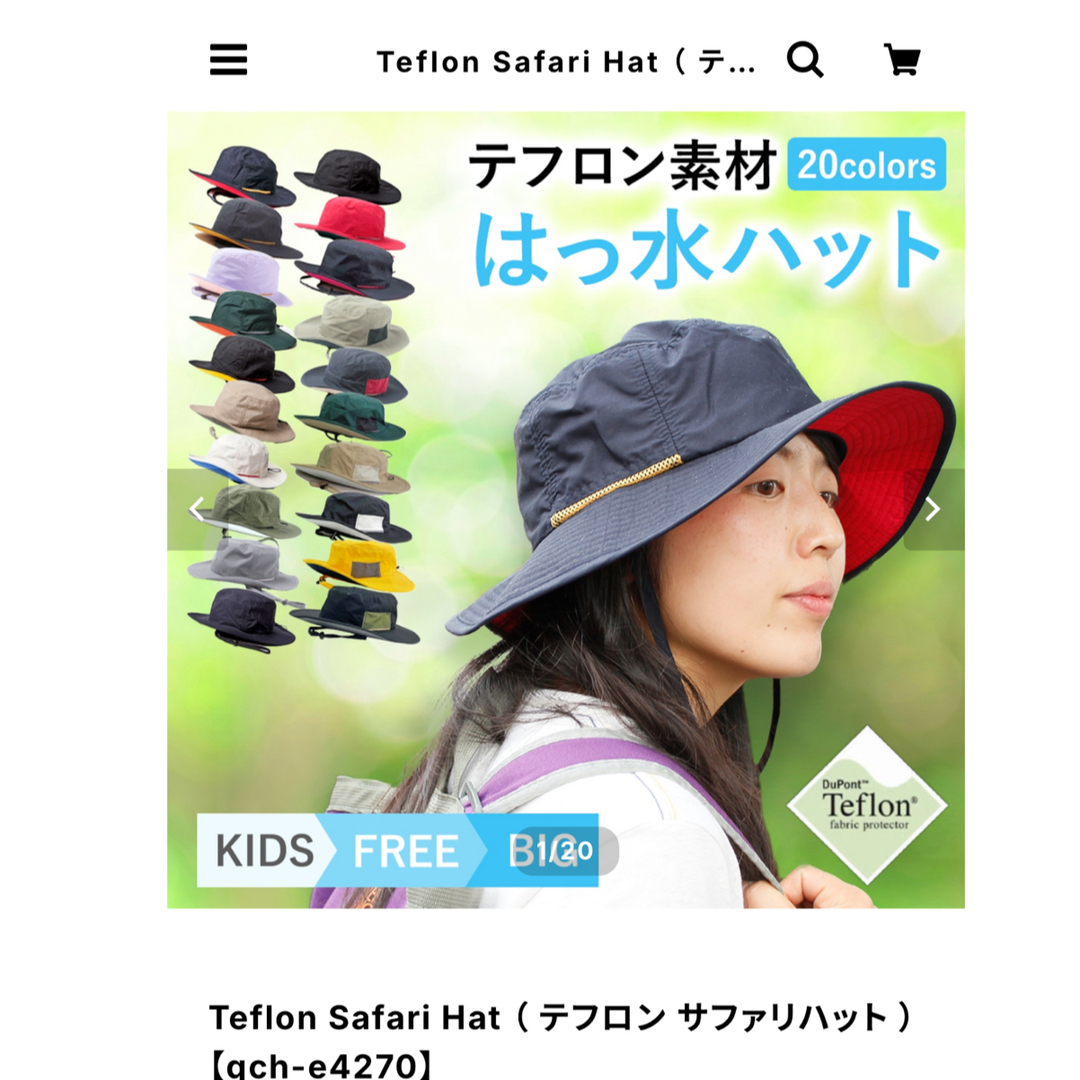This screenshot has height=1080, width=1080.
Task: Click product title Teflon Safari Hat gch-e4270
Action: coord(561,1040)
